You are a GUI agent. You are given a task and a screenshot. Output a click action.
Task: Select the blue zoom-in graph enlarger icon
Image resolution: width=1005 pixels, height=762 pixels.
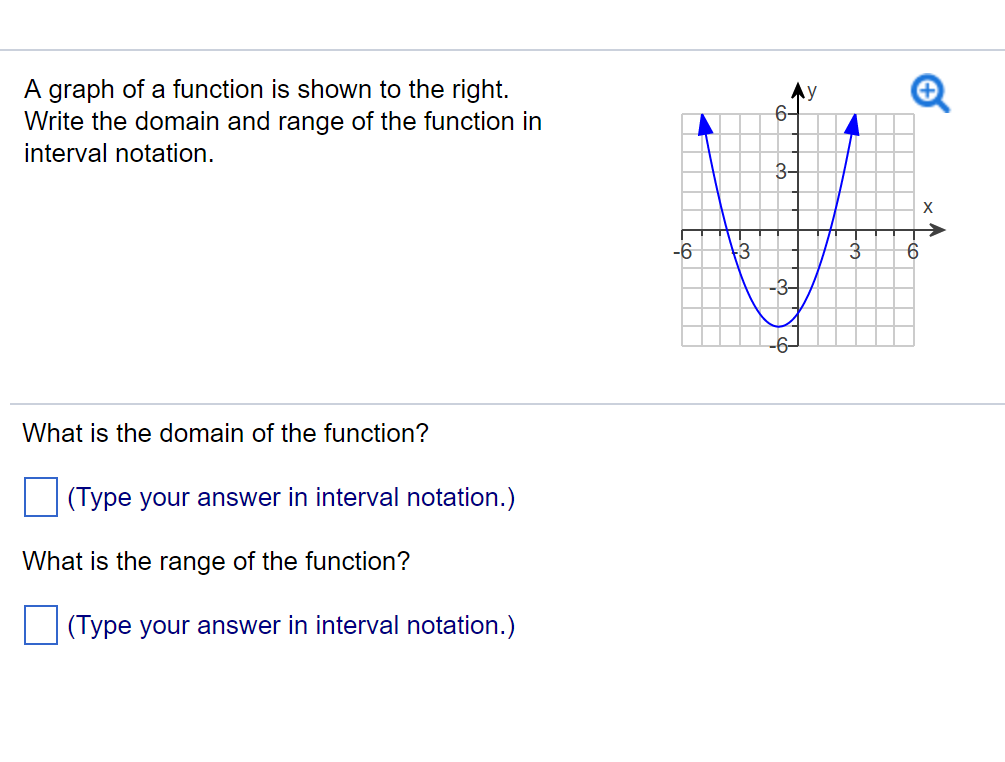click(x=928, y=92)
